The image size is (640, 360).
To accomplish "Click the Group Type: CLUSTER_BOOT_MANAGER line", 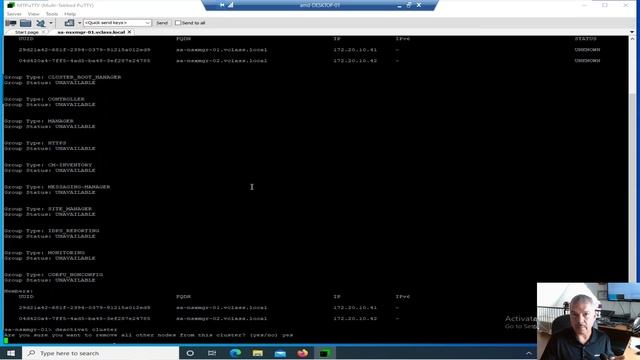I will [x=63, y=77].
